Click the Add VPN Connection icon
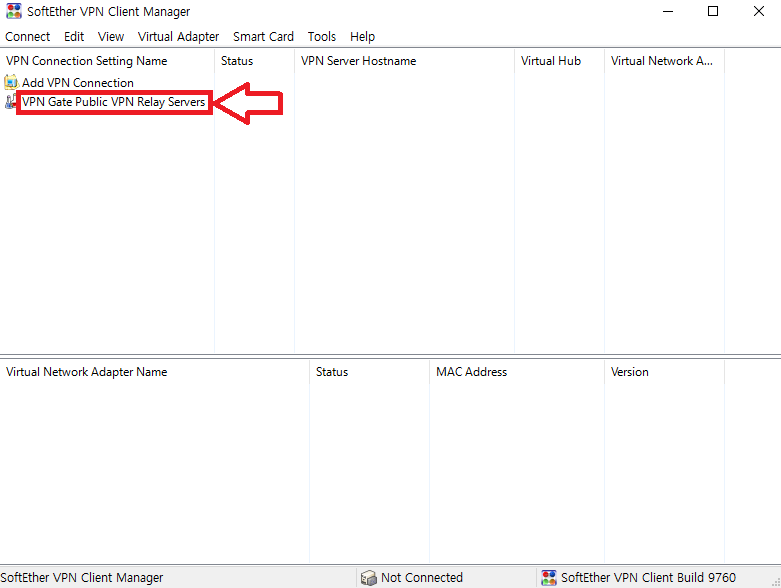This screenshot has height=588, width=781. pyautogui.click(x=11, y=82)
